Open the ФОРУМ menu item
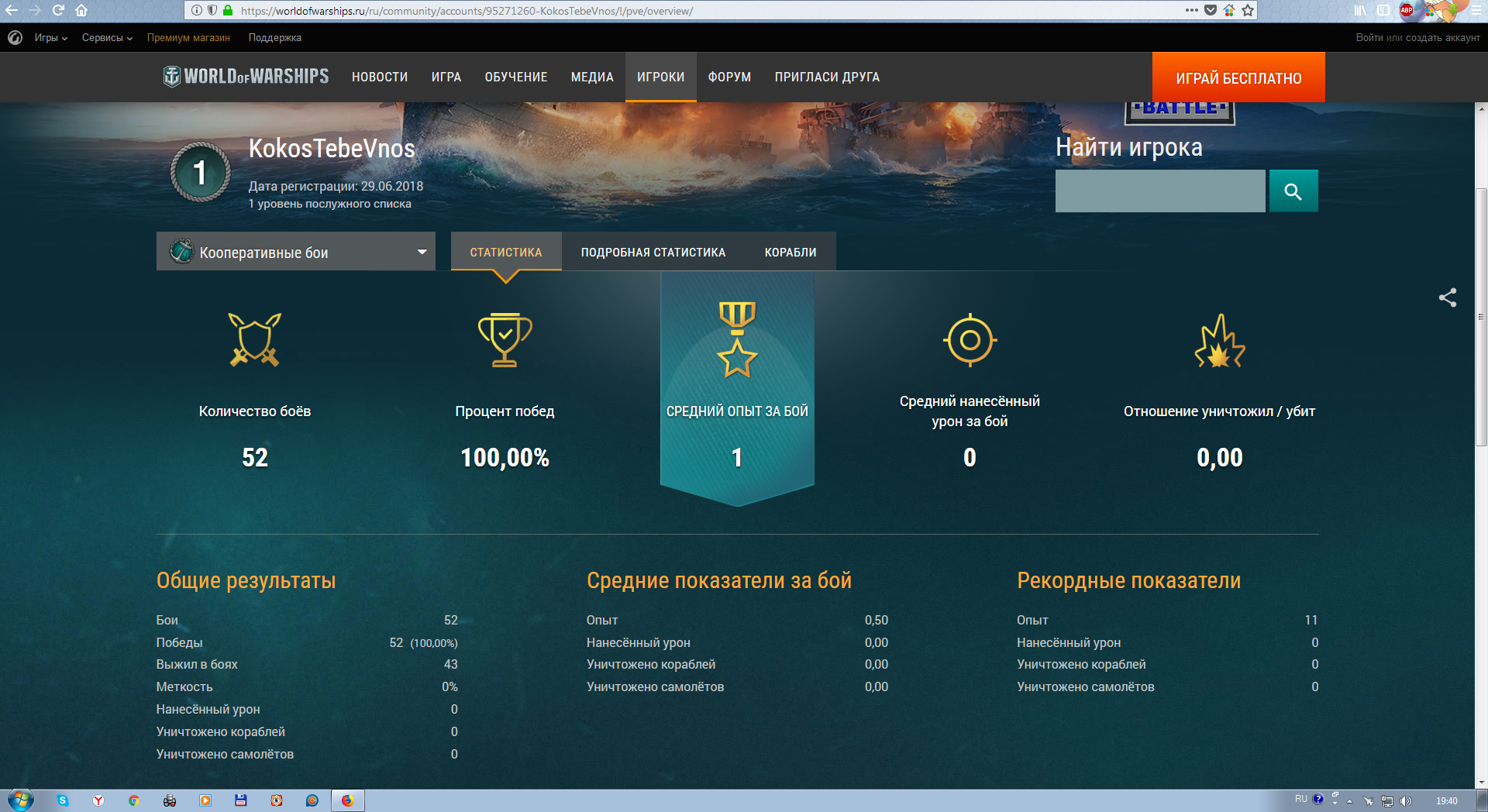This screenshot has width=1488, height=812. tap(729, 77)
